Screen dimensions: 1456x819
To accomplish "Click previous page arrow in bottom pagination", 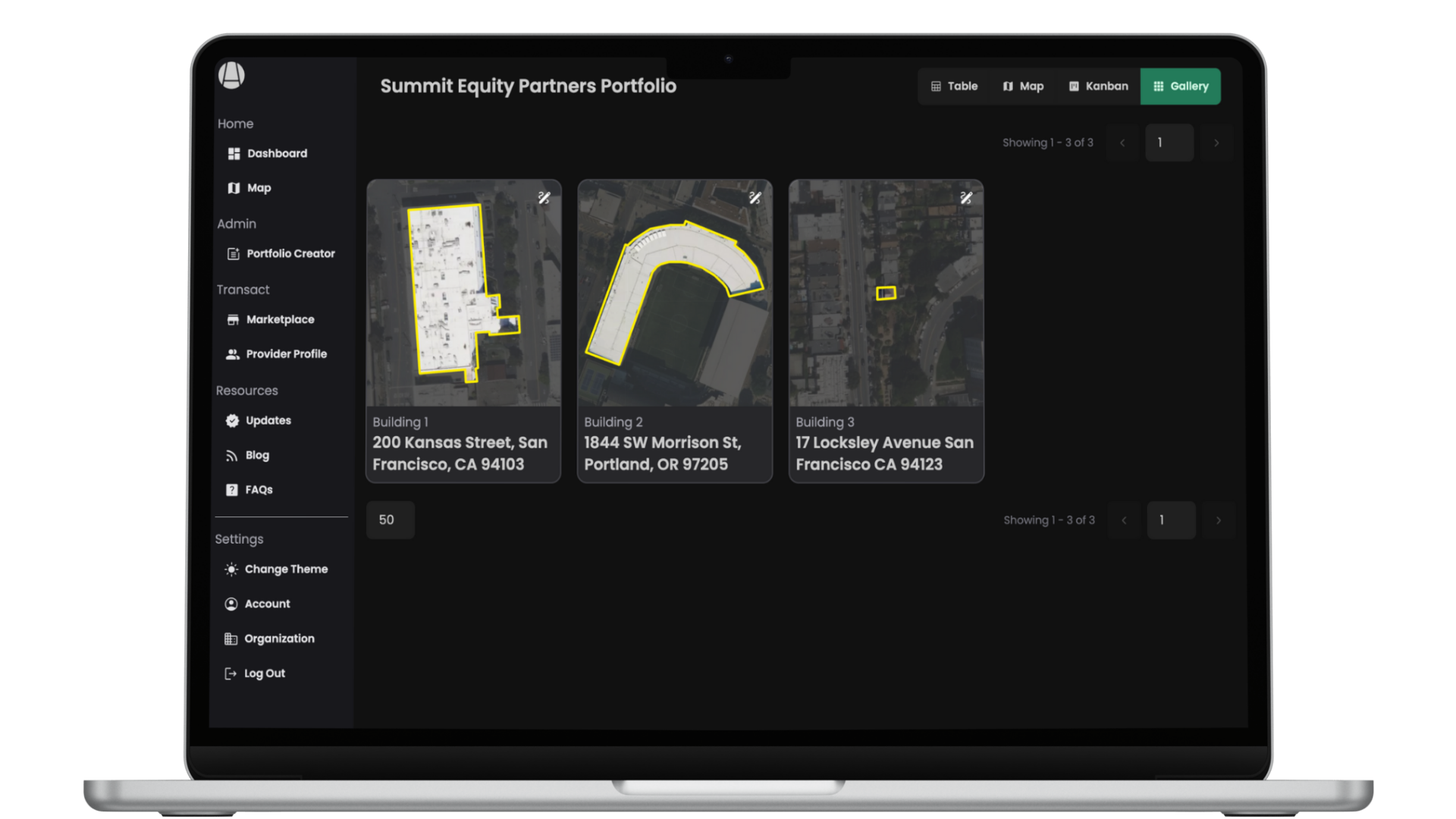I will pyautogui.click(x=1124, y=521).
